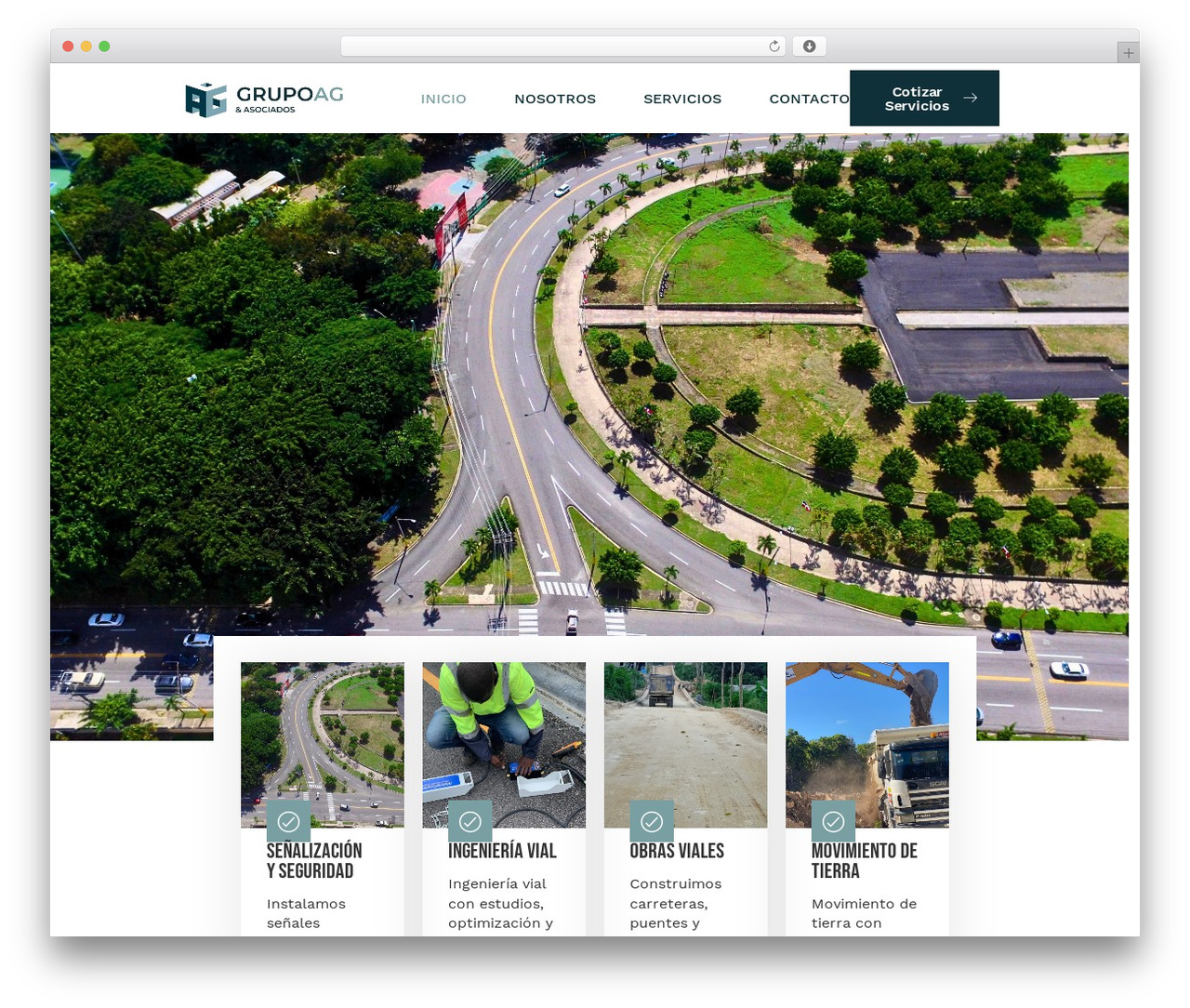Open the Señalización y Seguridad heading link
1190x1008 pixels.
tap(314, 860)
